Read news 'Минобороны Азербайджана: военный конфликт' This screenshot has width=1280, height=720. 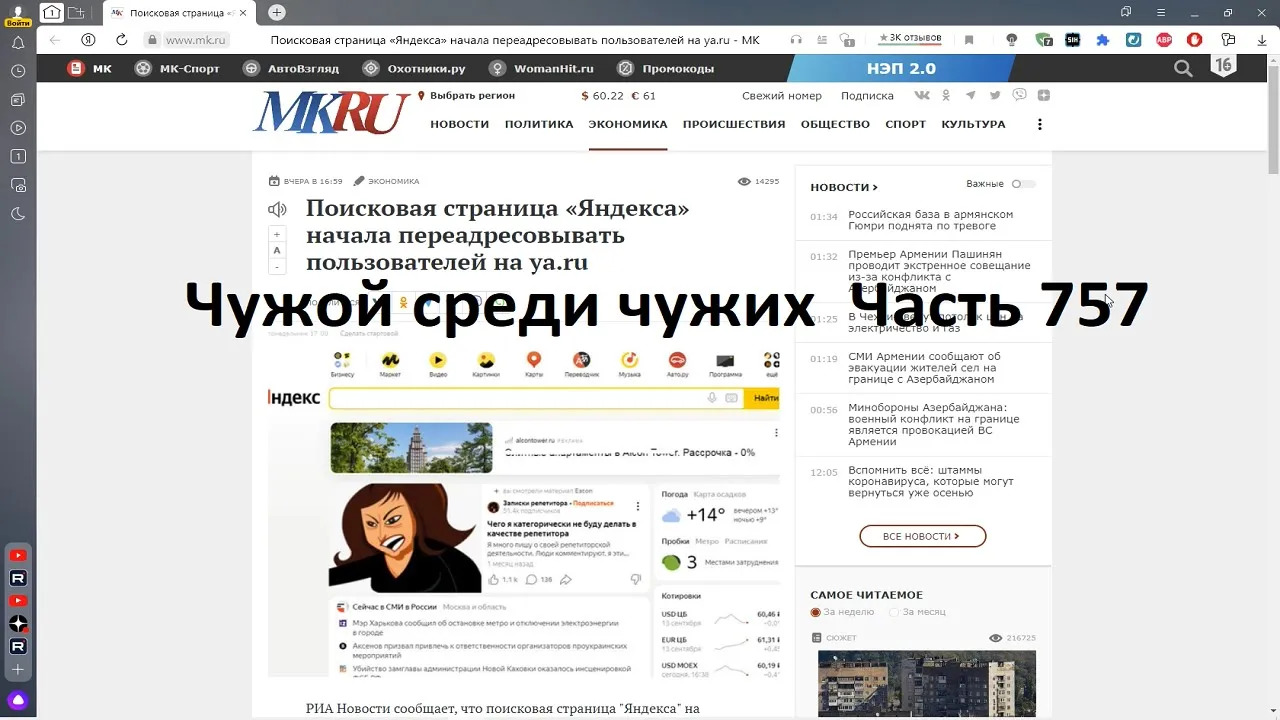coord(933,425)
